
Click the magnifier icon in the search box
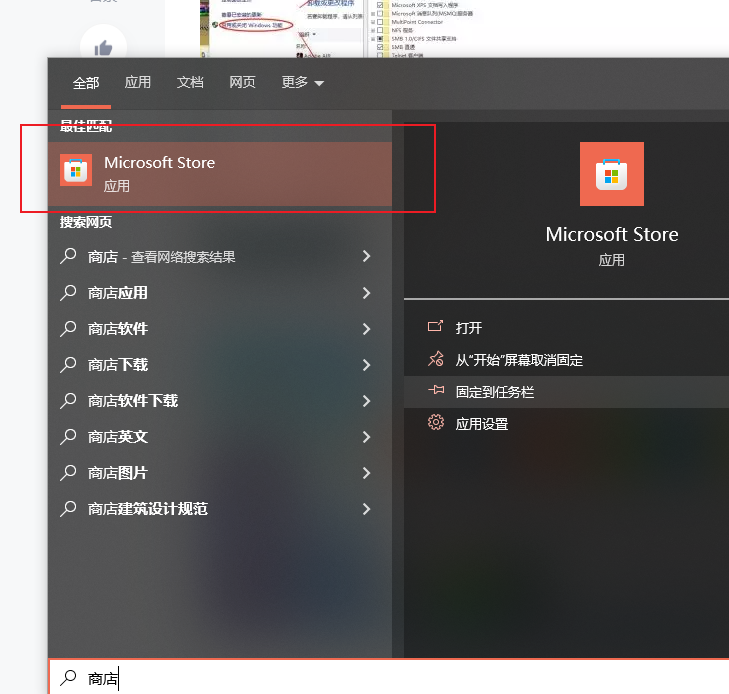point(68,677)
